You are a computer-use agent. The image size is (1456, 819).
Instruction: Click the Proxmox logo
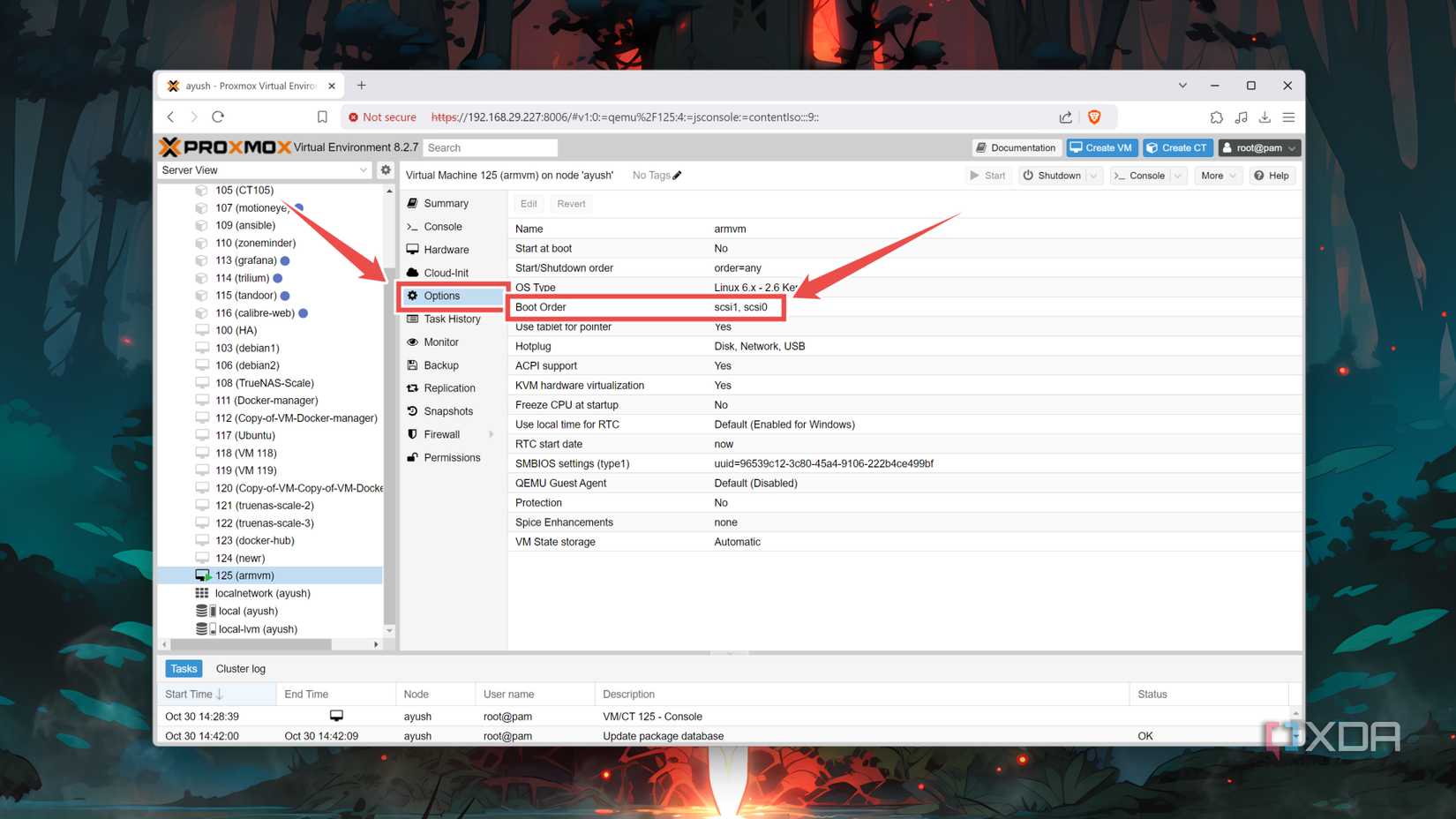tap(225, 147)
